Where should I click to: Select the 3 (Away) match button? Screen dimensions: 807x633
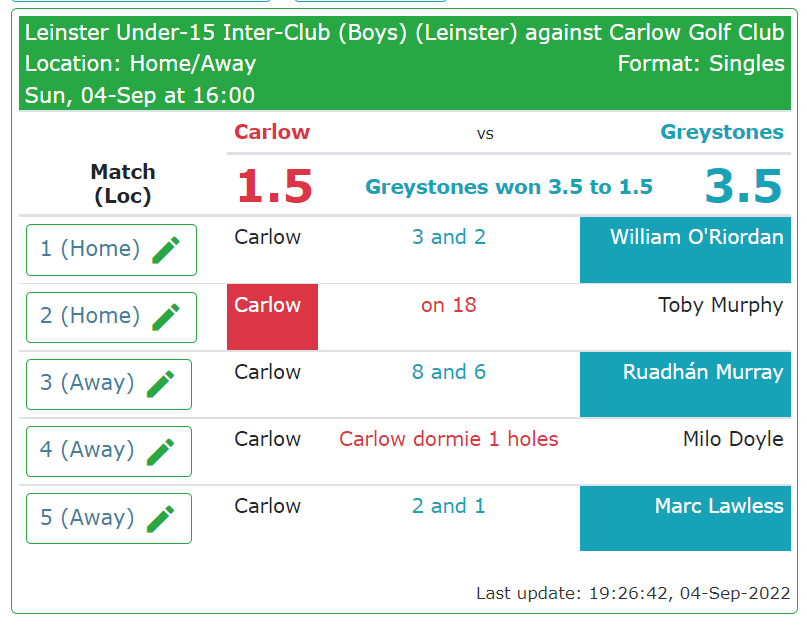click(109, 384)
